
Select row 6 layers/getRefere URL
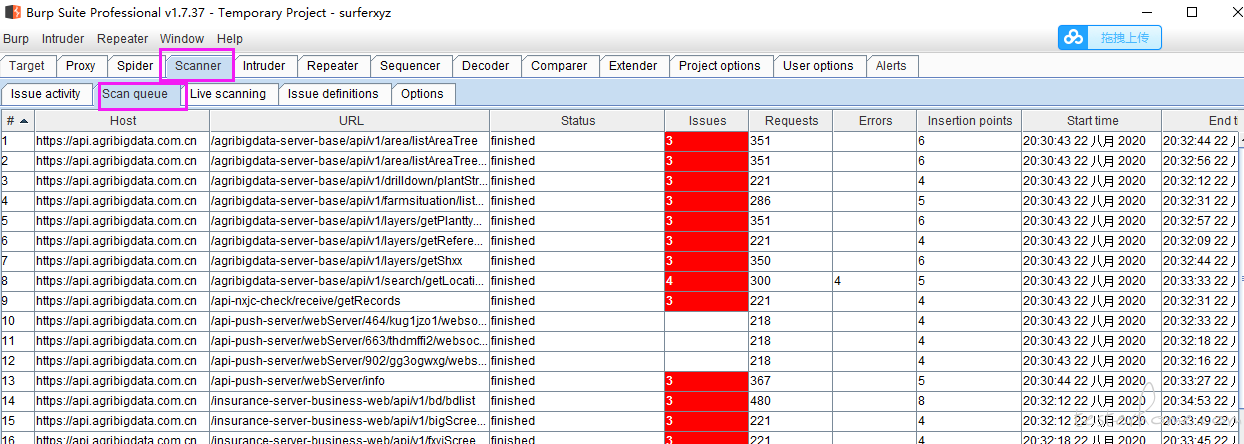[x=349, y=241]
